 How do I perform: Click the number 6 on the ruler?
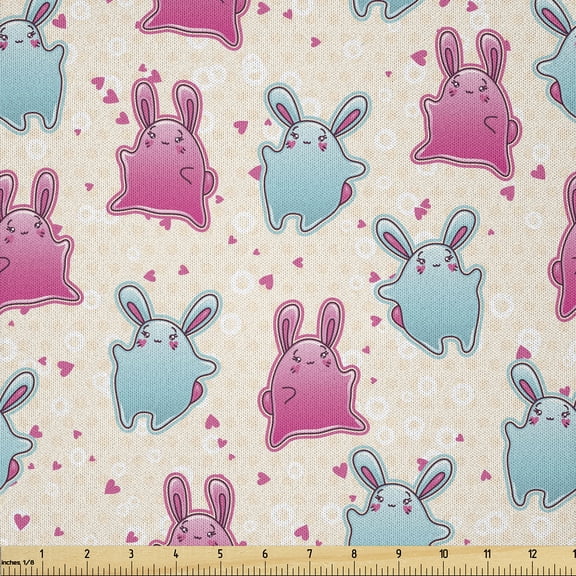pos(265,554)
